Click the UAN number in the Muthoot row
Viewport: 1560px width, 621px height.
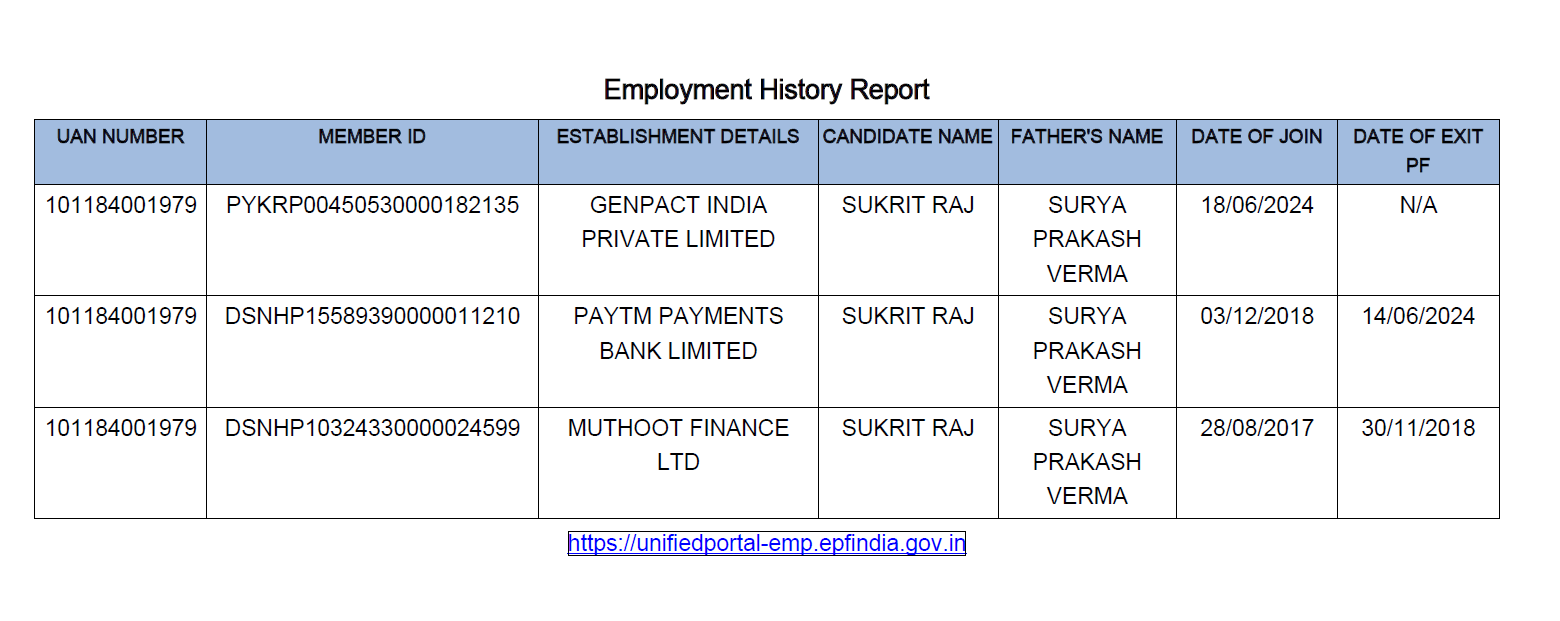point(121,428)
